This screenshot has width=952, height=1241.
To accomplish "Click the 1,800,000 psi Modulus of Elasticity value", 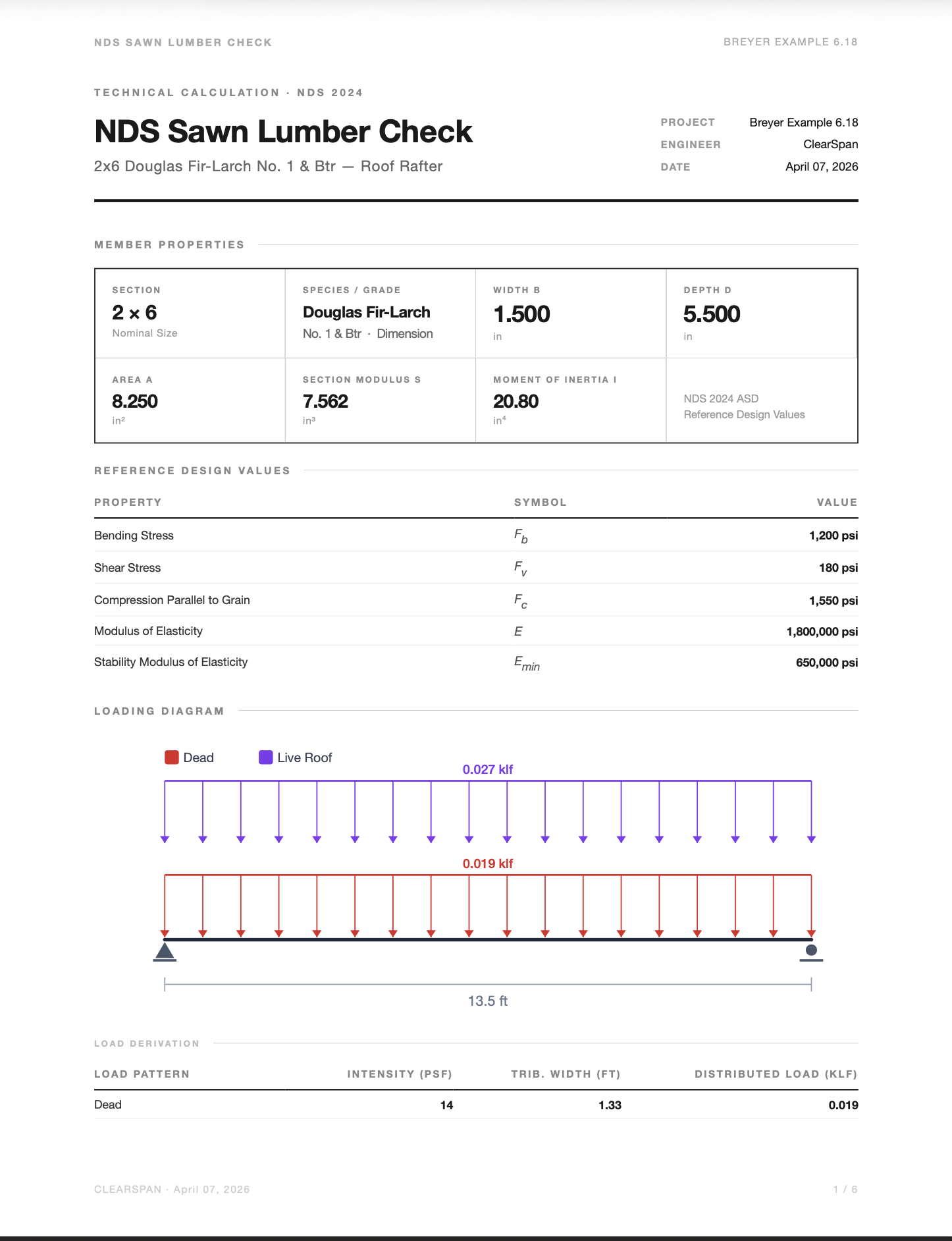I will coord(822,632).
